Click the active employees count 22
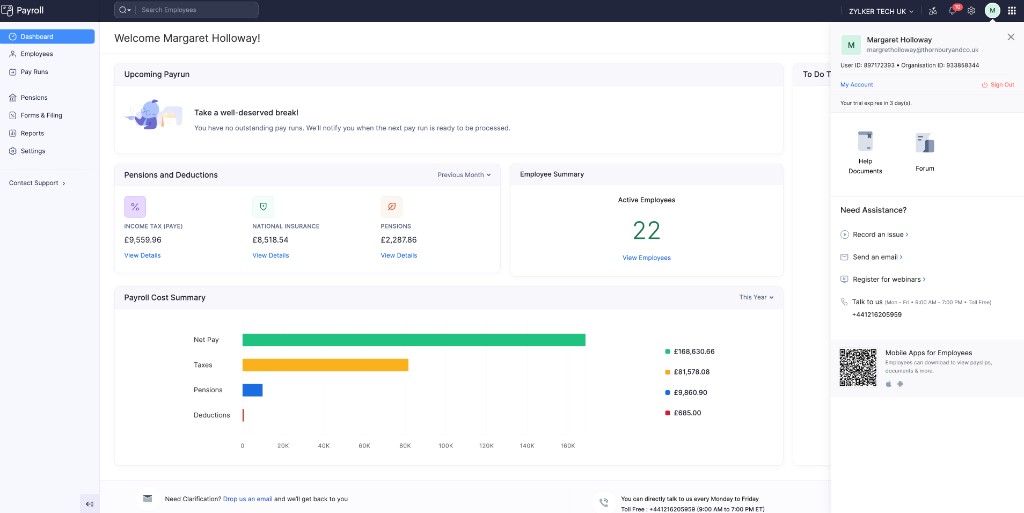This screenshot has height=513, width=1024. 647,230
